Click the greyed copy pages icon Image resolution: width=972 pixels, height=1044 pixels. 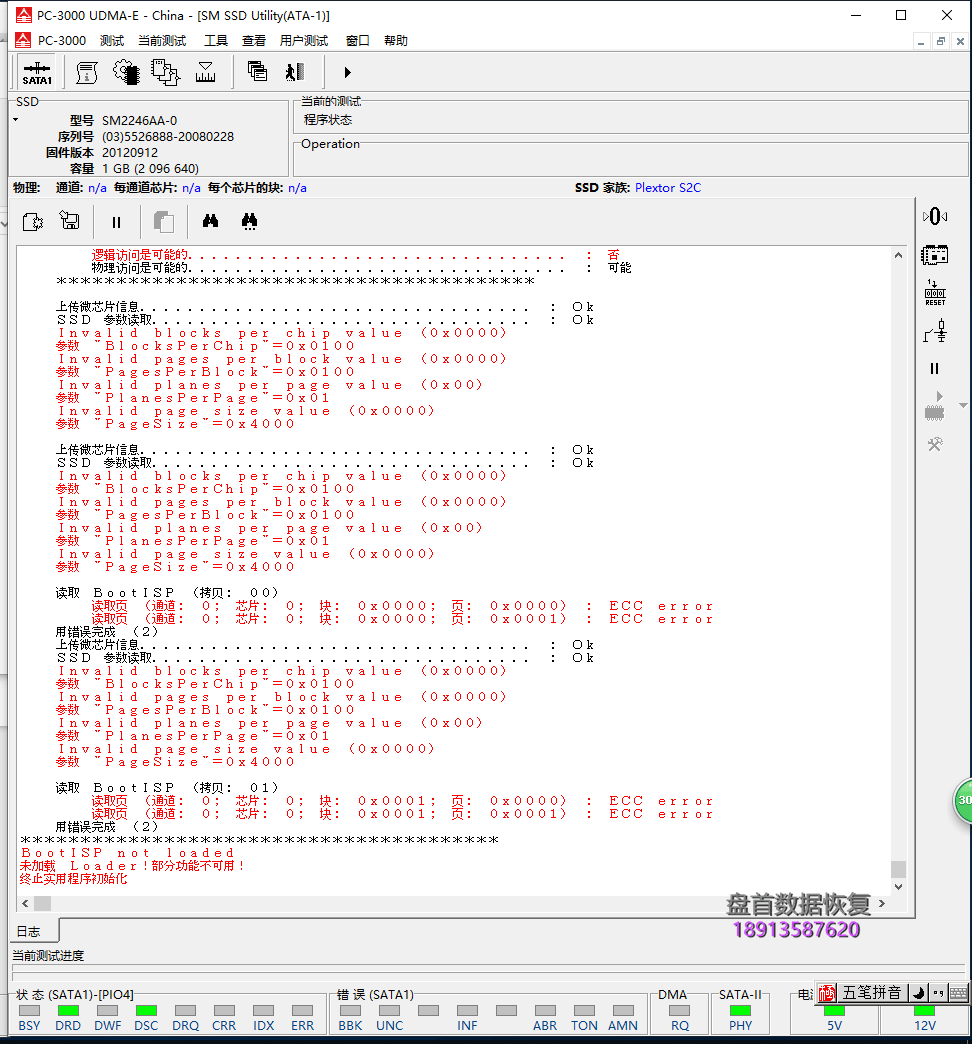[x=164, y=222]
